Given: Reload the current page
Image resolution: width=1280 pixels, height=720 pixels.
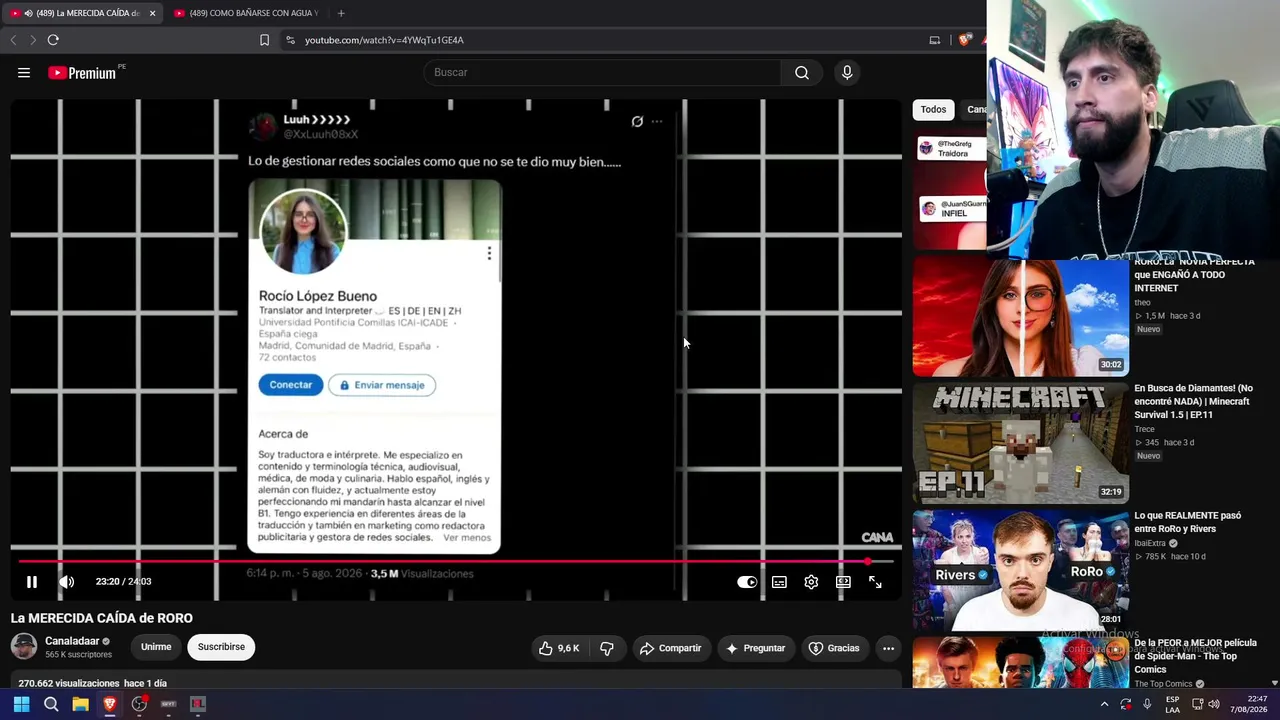Looking at the screenshot, I should coord(53,40).
